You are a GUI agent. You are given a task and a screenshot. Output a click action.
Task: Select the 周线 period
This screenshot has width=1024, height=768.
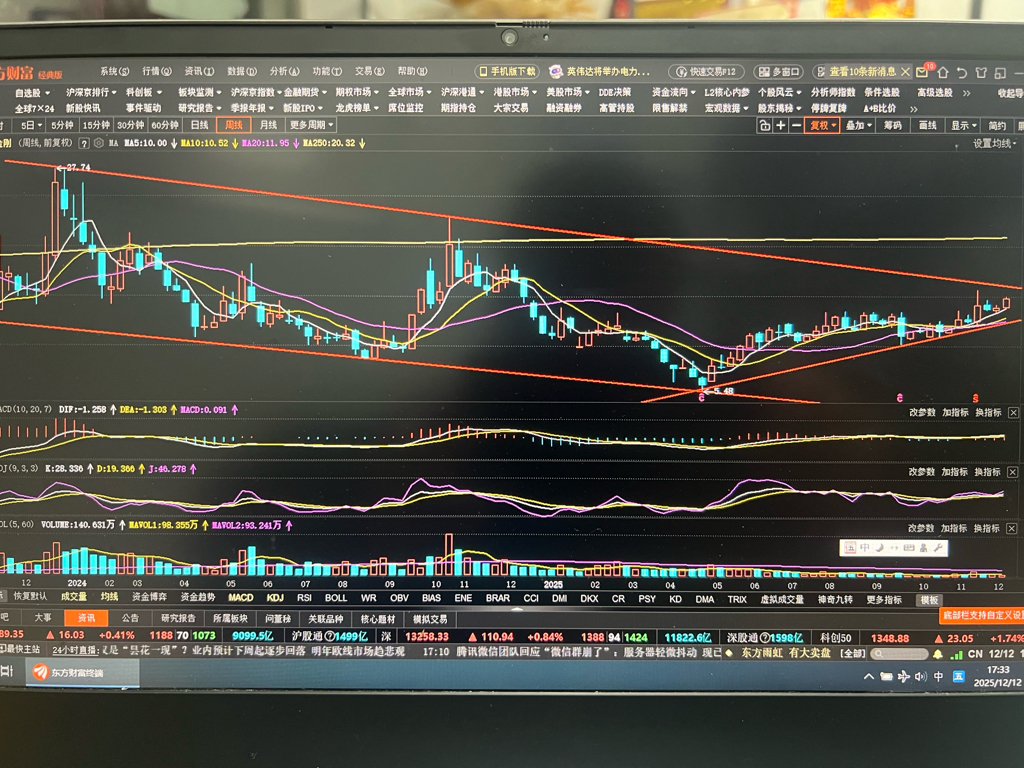point(234,125)
